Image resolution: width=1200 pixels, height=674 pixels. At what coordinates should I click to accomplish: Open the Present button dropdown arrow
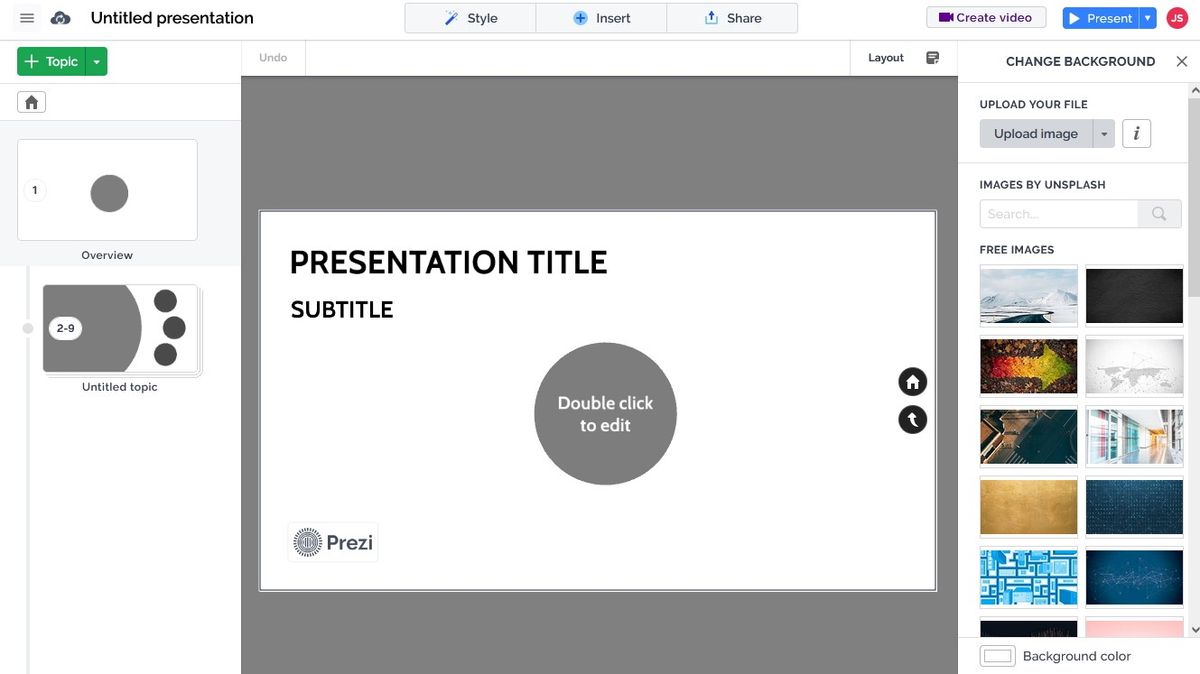point(1146,17)
